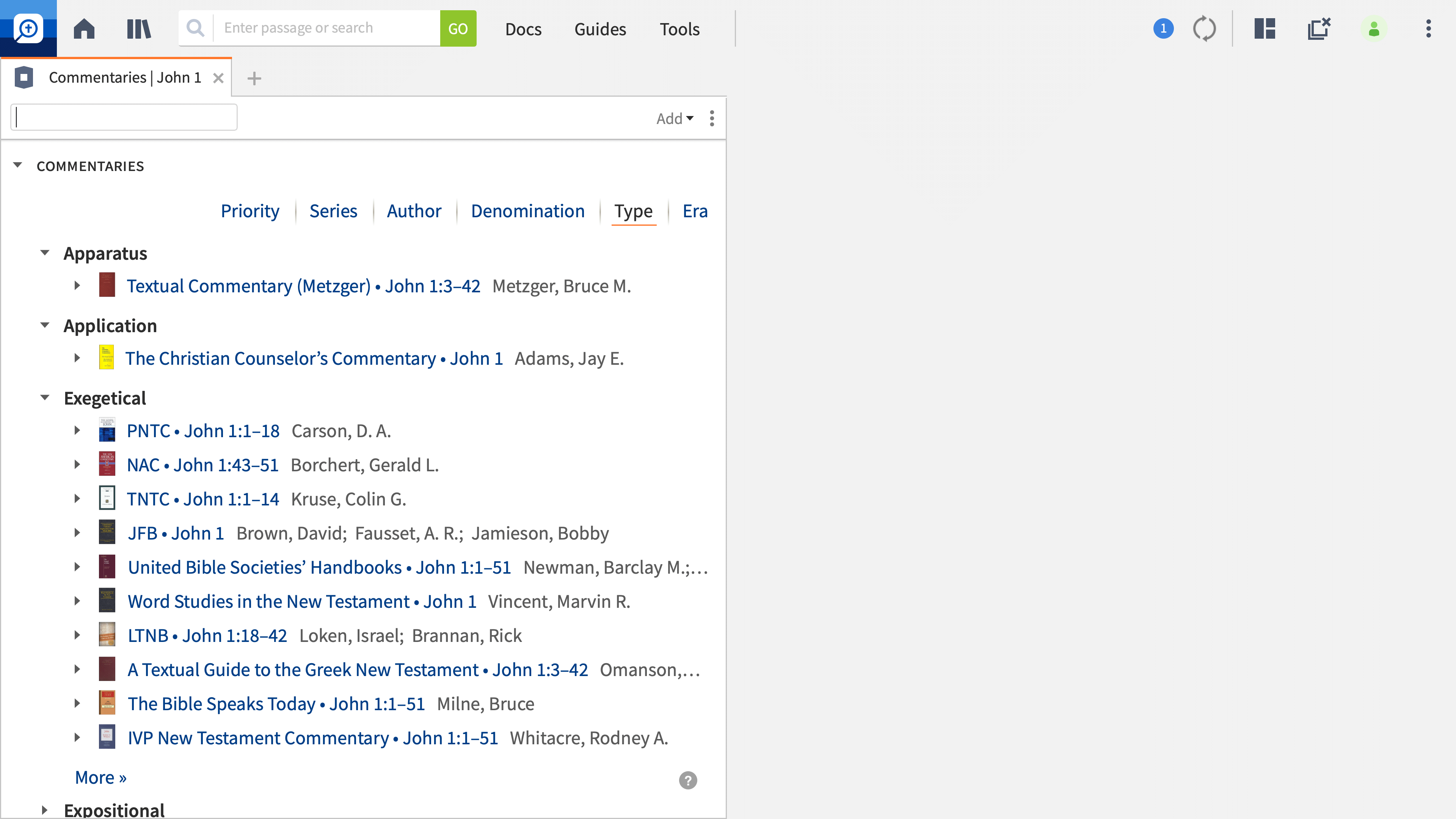This screenshot has height=819, width=1456.
Task: Click LTNB book cover thumbnail
Action: [107, 634]
